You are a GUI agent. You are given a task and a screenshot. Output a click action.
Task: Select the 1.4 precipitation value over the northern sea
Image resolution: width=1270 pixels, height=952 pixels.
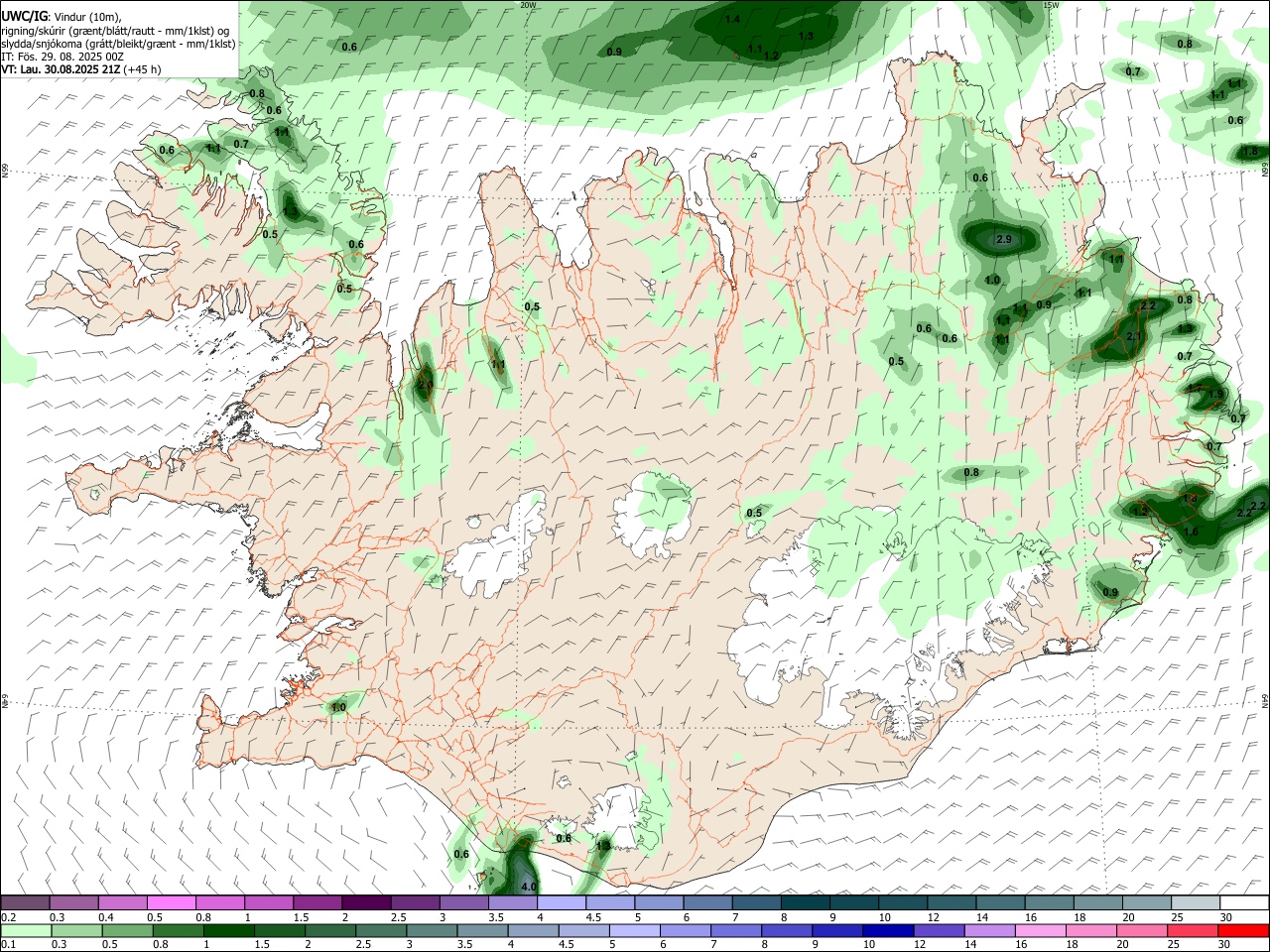point(732,19)
